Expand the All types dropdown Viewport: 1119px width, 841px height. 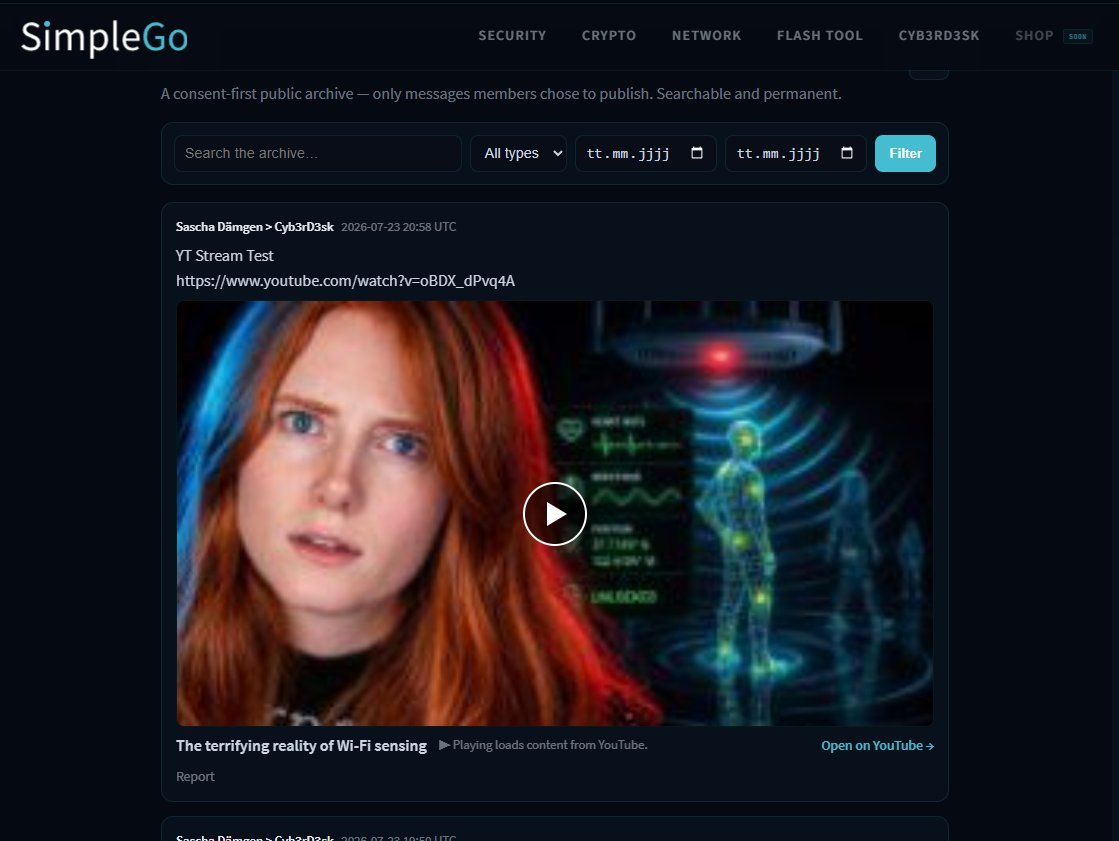coord(519,153)
